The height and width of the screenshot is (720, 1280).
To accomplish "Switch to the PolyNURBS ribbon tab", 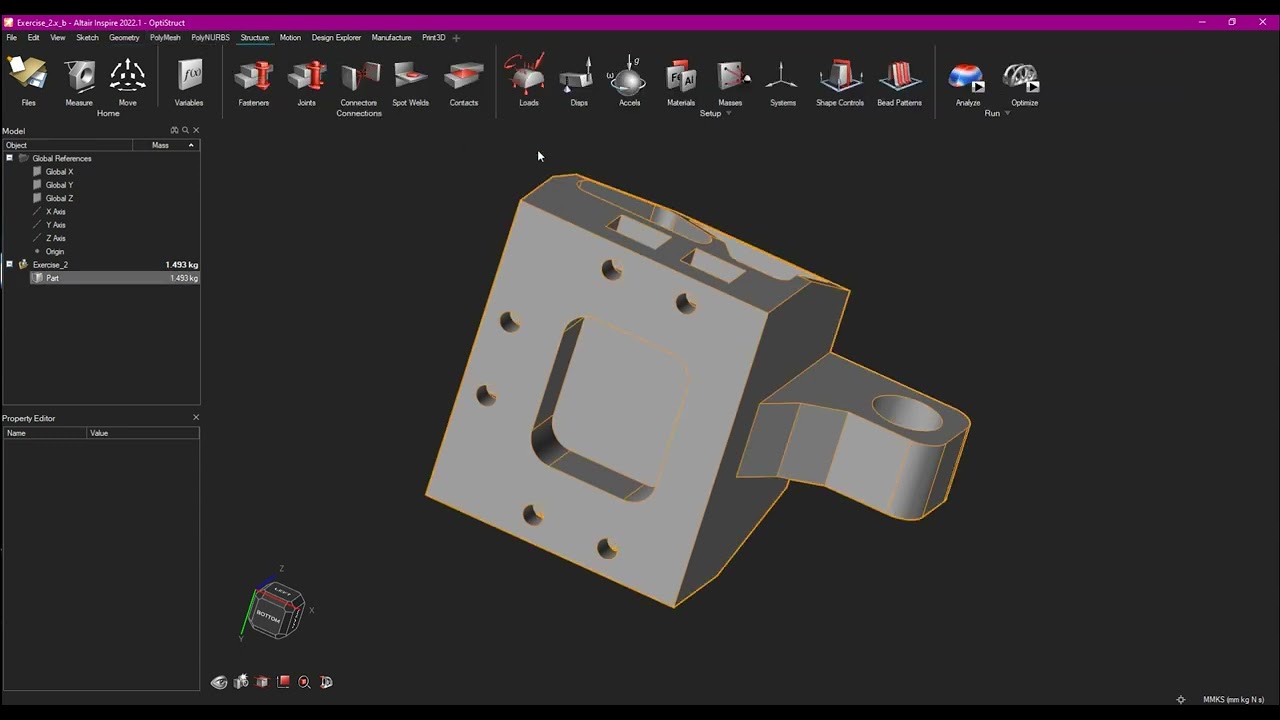I will (210, 37).
